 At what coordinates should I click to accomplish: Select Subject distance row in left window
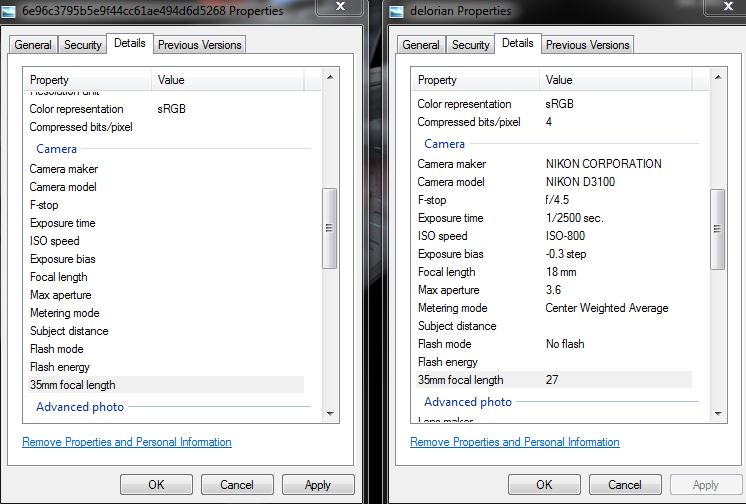point(166,331)
